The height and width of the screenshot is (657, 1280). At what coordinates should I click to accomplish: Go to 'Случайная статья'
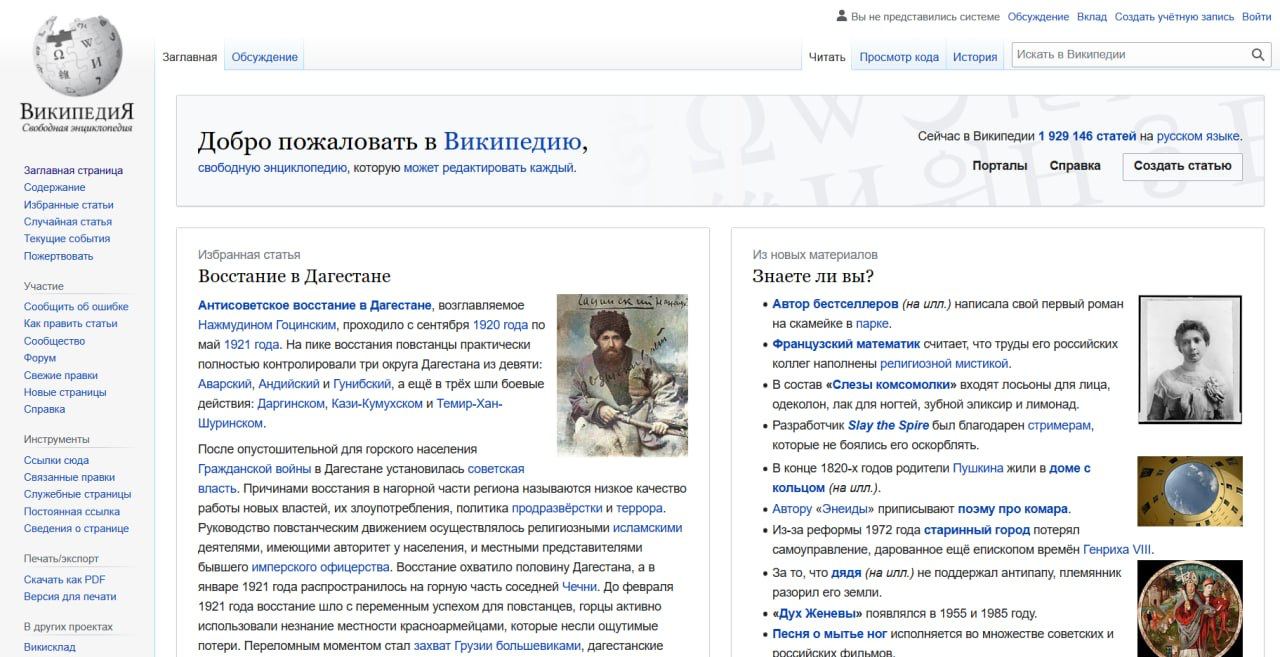[68, 221]
